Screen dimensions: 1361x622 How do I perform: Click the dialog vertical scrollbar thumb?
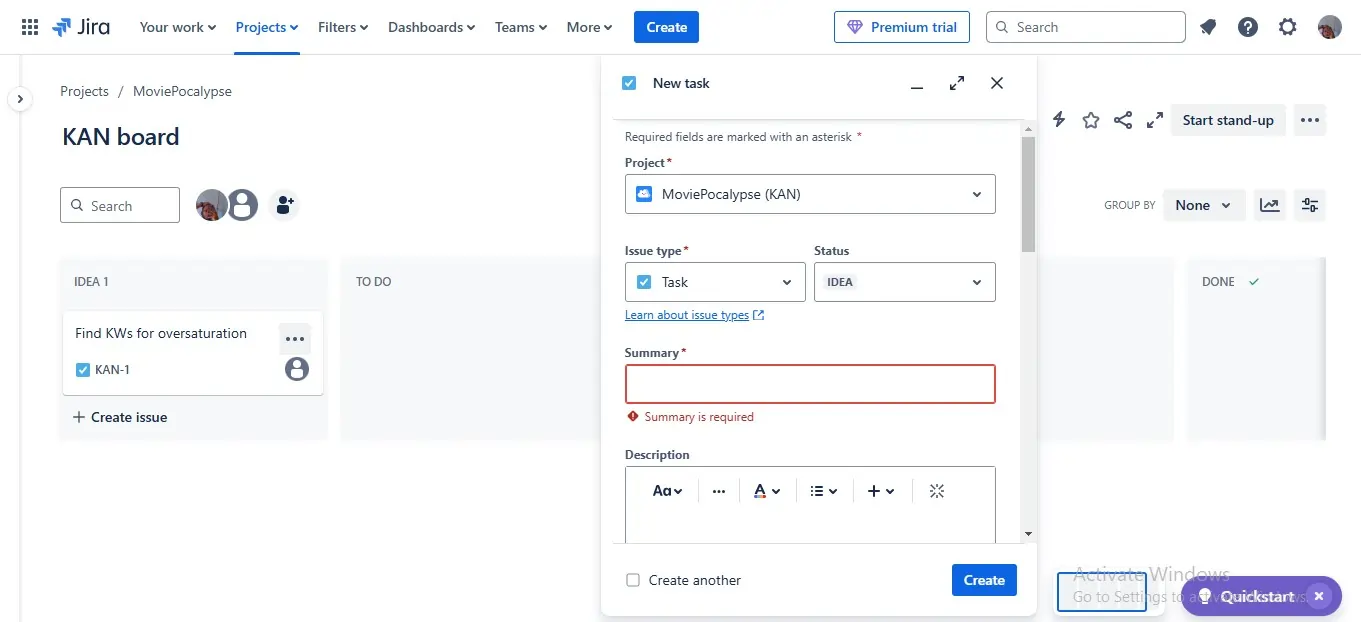pos(1028,194)
